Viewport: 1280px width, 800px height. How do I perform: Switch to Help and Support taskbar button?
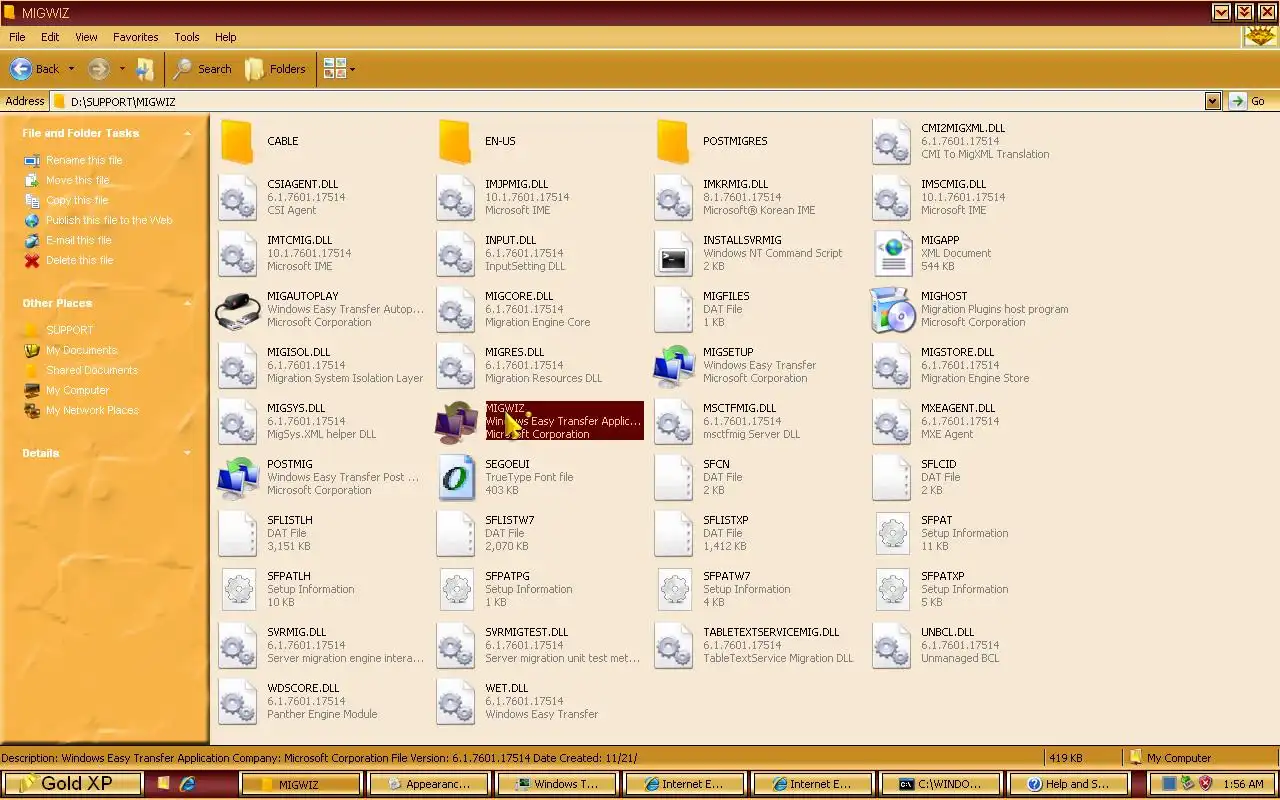[x=1069, y=784]
